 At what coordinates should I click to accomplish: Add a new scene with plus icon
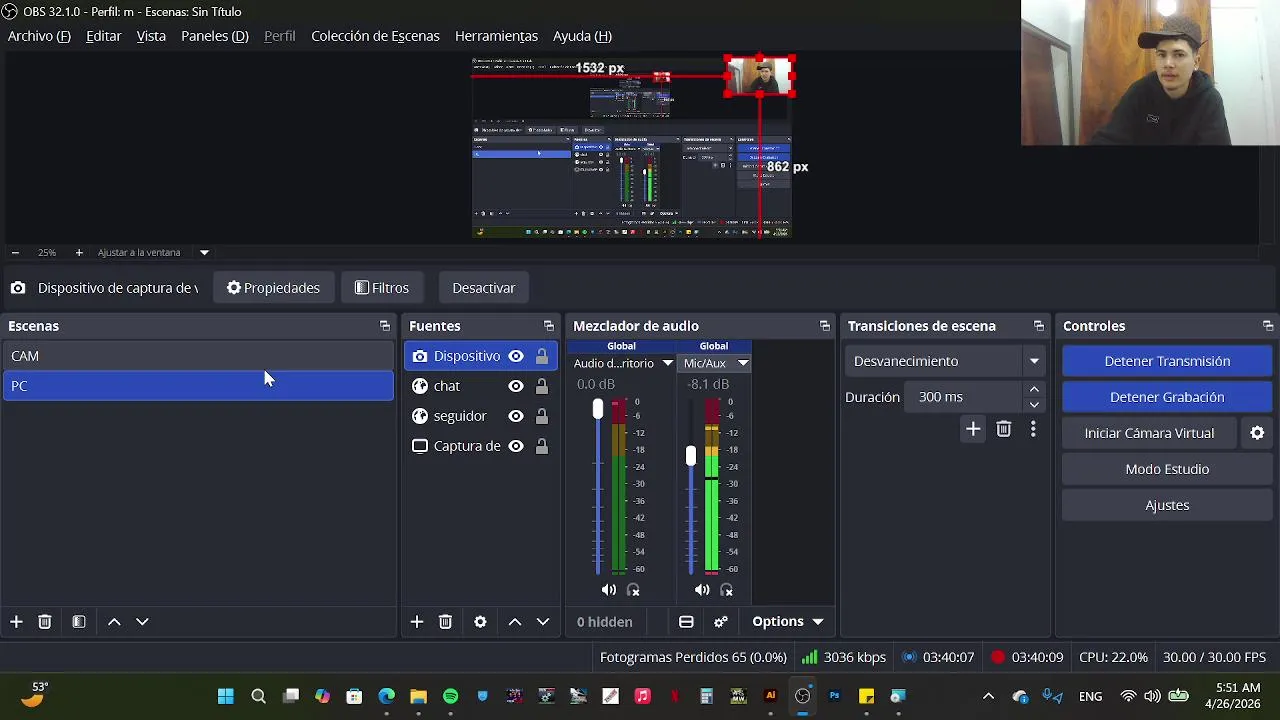(x=16, y=622)
